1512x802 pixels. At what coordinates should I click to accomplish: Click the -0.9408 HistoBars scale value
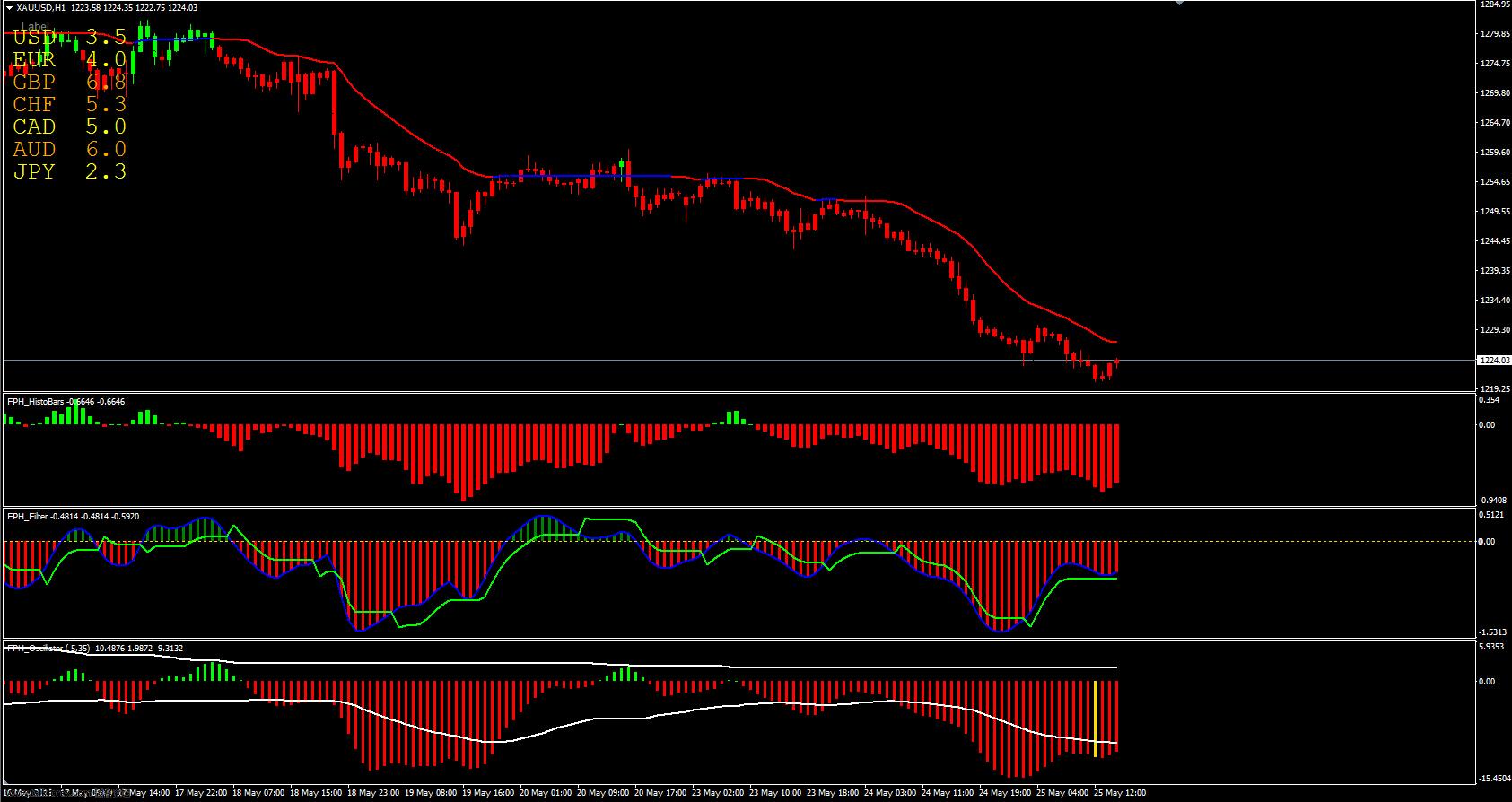[1492, 500]
